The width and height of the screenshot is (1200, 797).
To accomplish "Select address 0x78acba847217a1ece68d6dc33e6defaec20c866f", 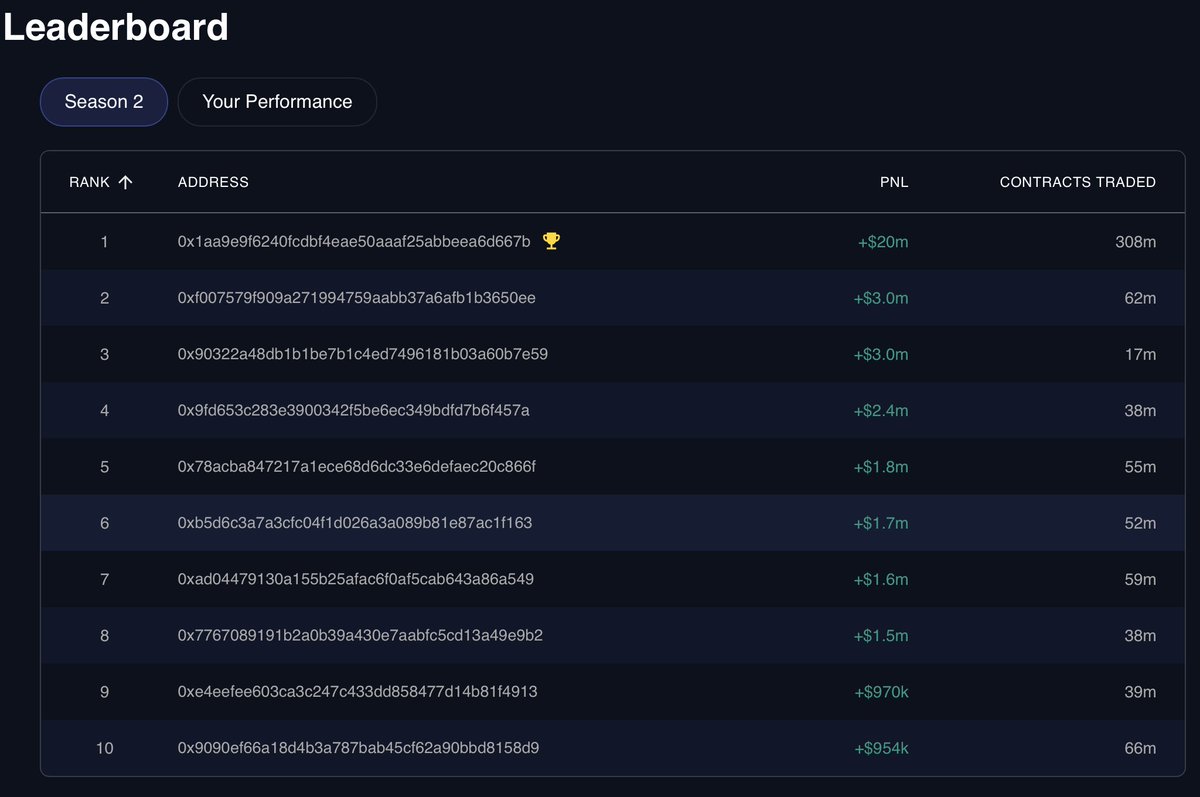I will pyautogui.click(x=357, y=467).
